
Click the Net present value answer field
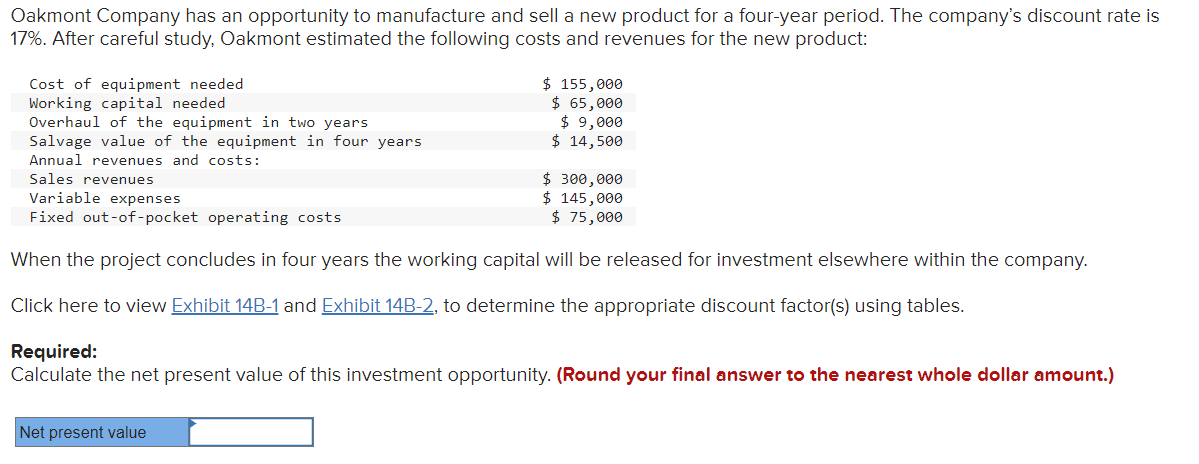(251, 432)
